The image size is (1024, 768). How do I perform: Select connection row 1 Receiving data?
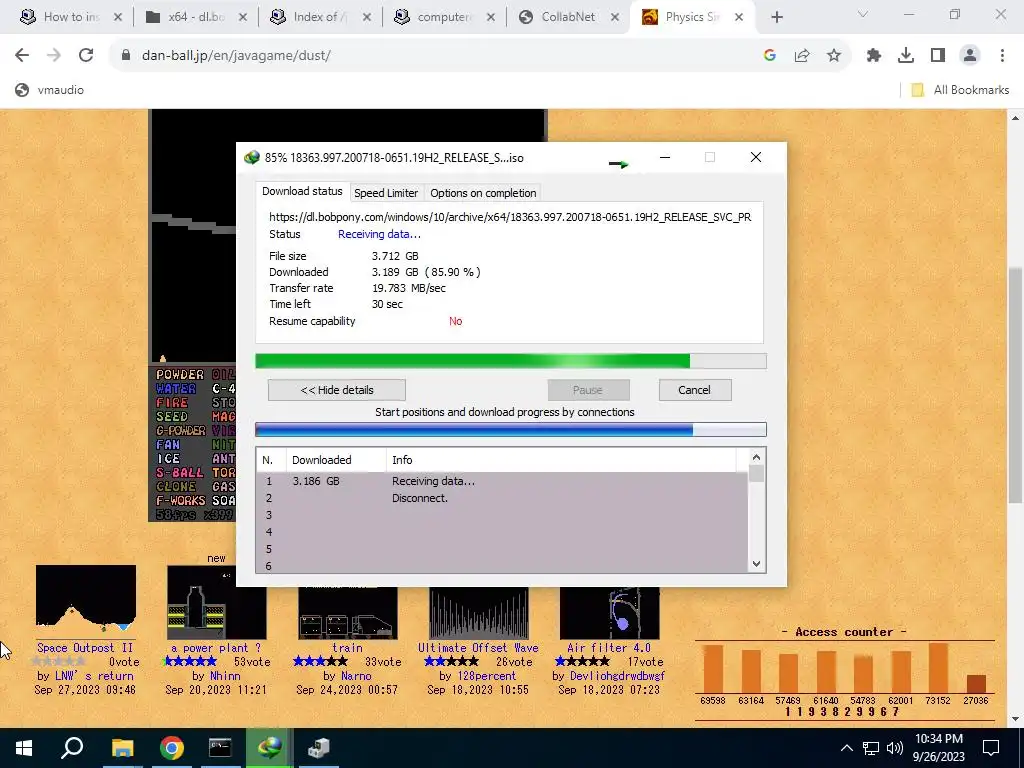click(x=502, y=481)
